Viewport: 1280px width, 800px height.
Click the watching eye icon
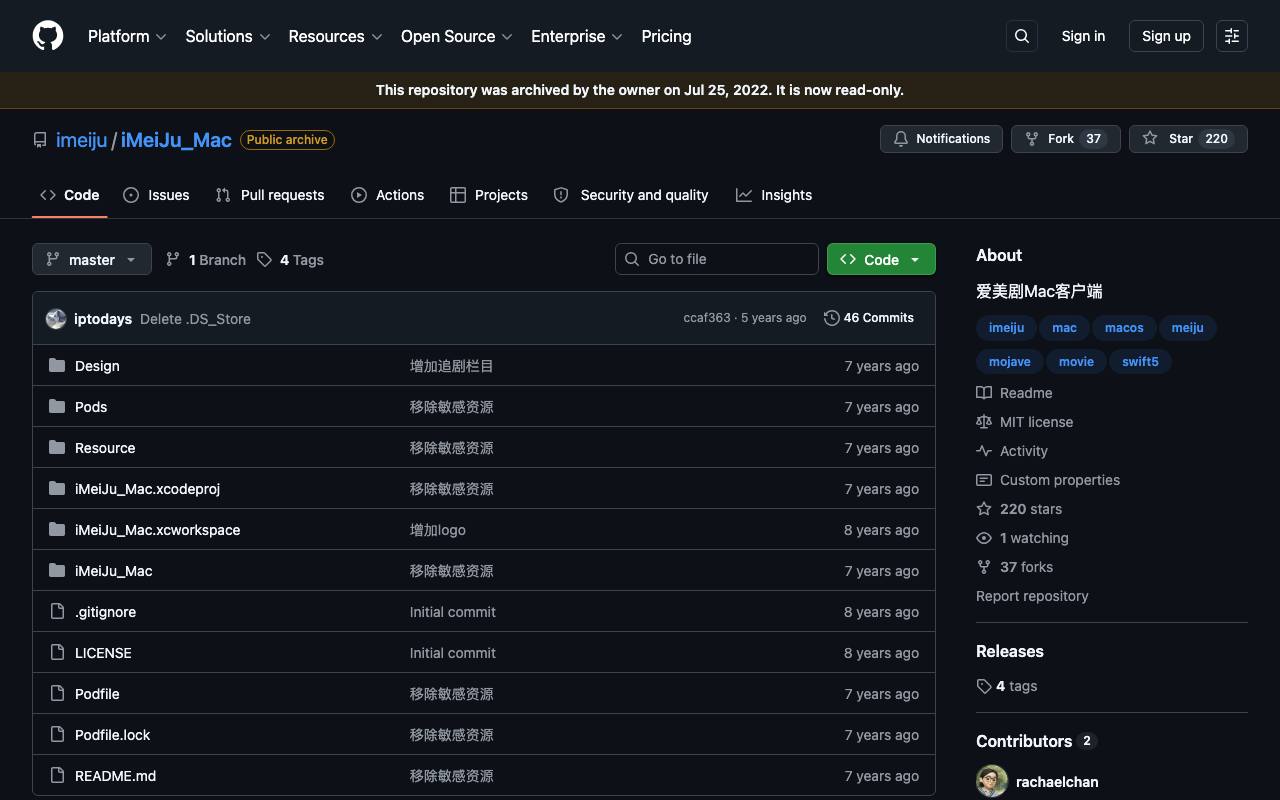click(984, 538)
